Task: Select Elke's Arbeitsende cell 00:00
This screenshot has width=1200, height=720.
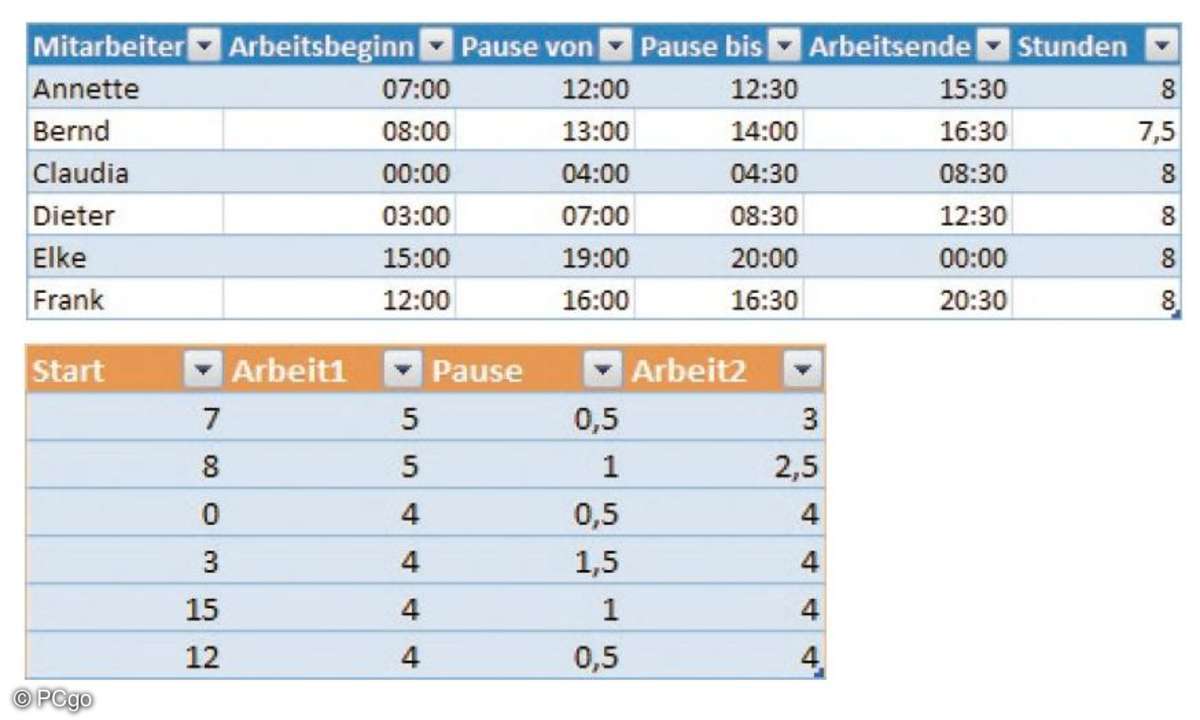Action: (x=909, y=257)
